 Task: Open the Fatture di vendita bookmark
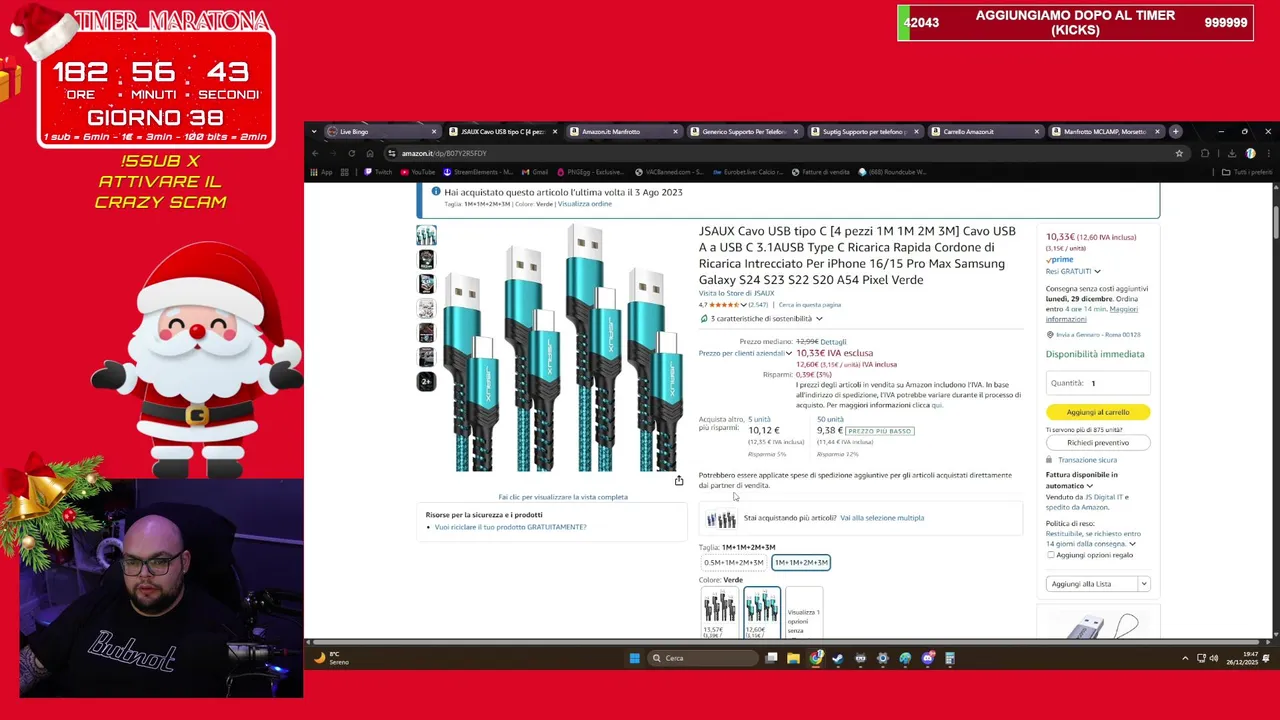[x=820, y=172]
